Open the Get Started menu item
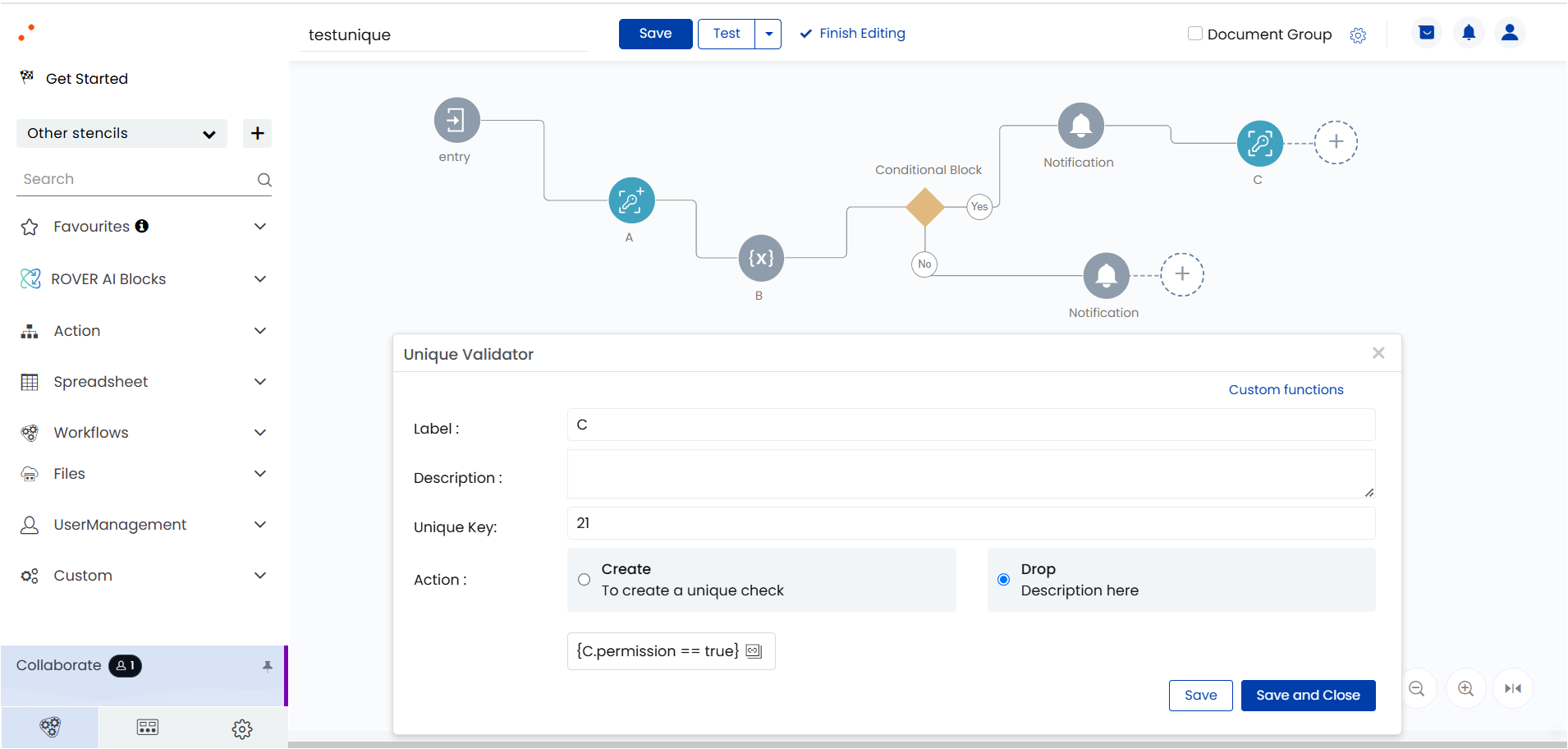This screenshot has width=1568, height=749. point(87,79)
